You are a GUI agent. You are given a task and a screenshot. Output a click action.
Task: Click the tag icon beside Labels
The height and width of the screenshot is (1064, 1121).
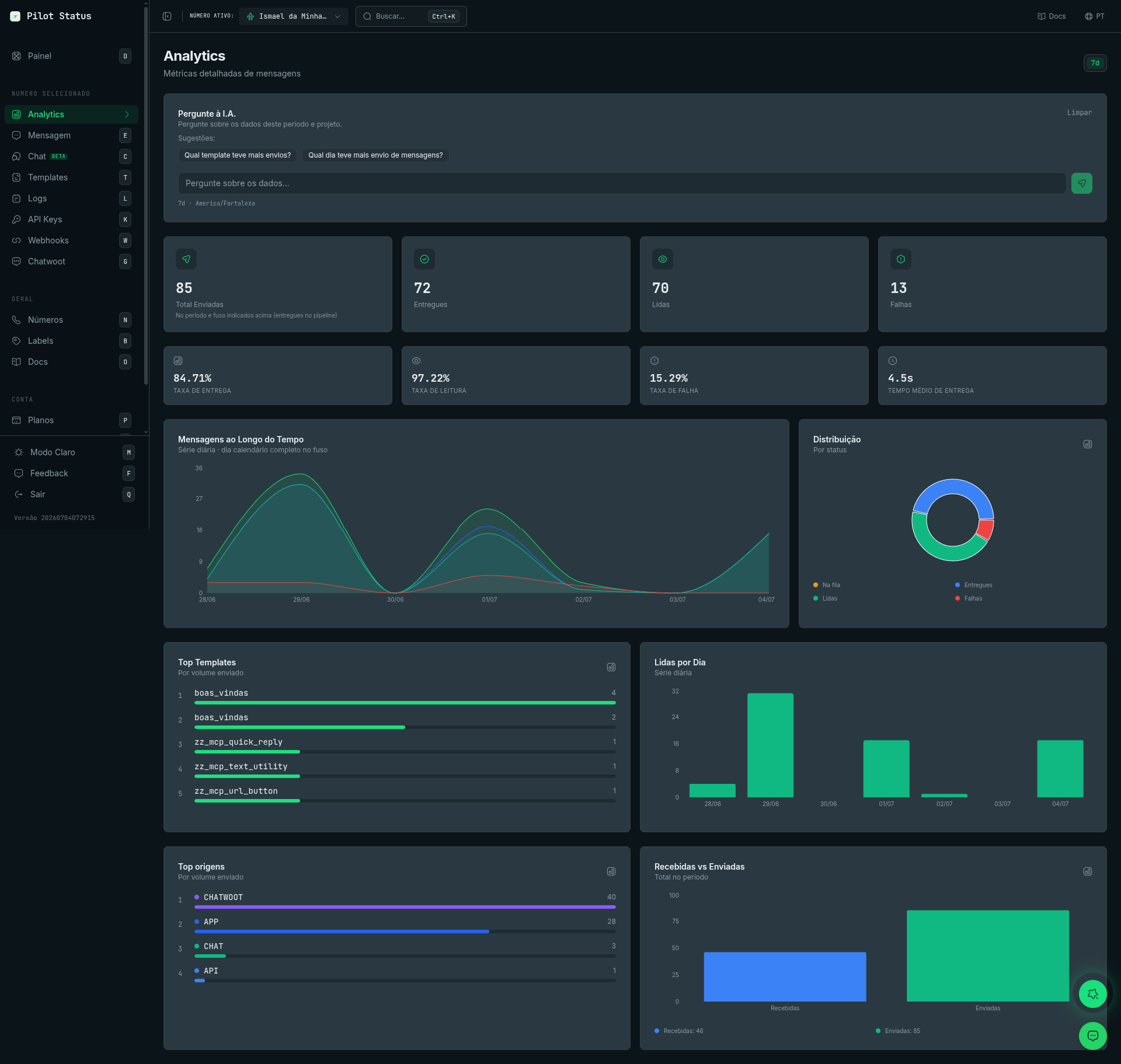coord(16,341)
